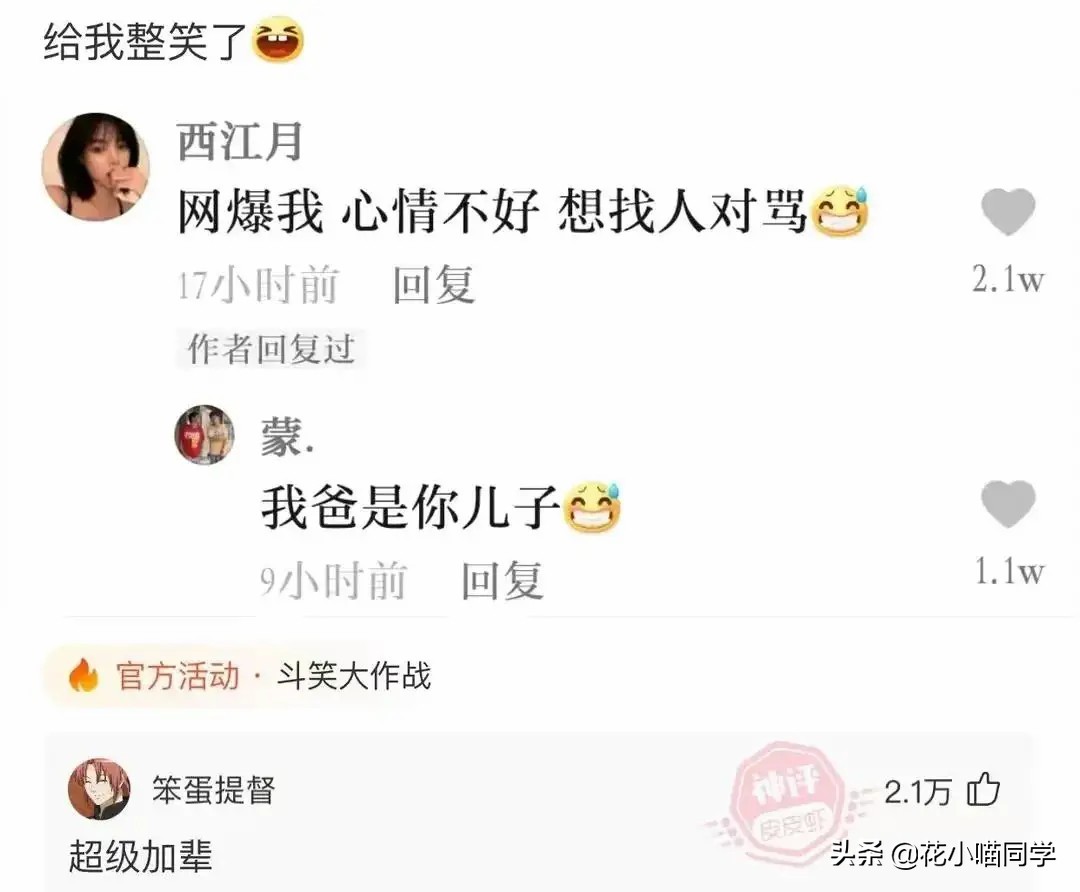Click the username 笨蛋提督
The width and height of the screenshot is (1080, 892).
[214, 790]
